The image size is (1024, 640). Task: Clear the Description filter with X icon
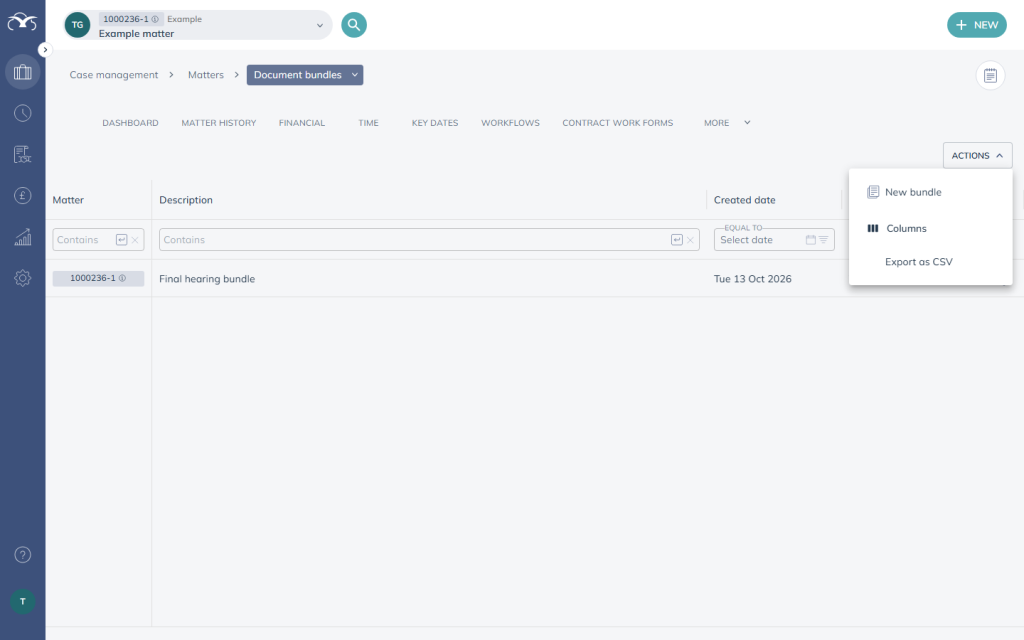(x=690, y=240)
